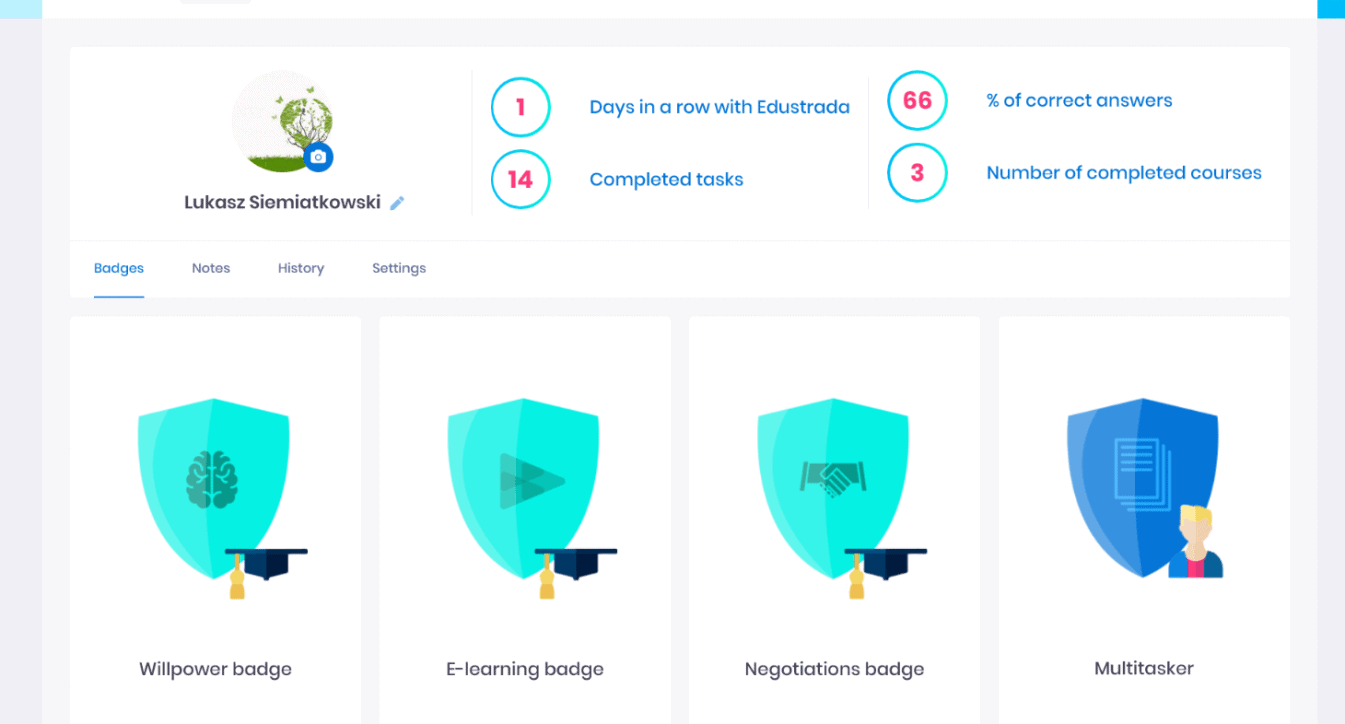Click the circle showing 1 day streak
The image size is (1345, 724).
pyautogui.click(x=521, y=107)
